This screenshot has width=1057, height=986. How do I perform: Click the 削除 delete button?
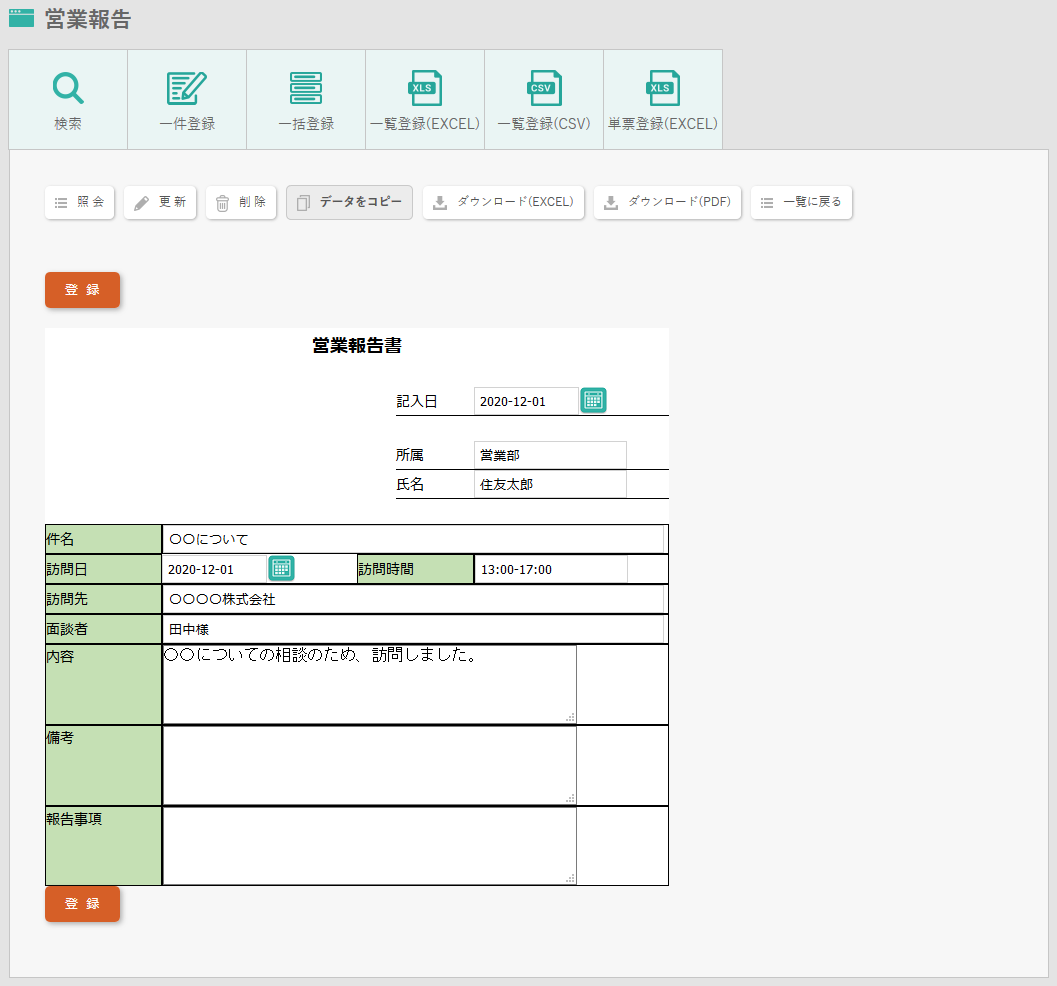(x=241, y=202)
